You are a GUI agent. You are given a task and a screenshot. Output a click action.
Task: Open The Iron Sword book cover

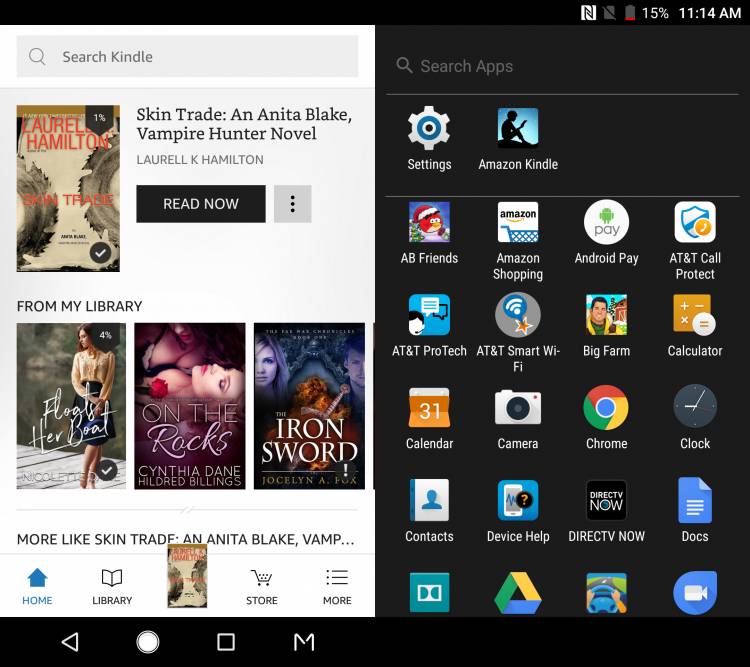pos(309,406)
